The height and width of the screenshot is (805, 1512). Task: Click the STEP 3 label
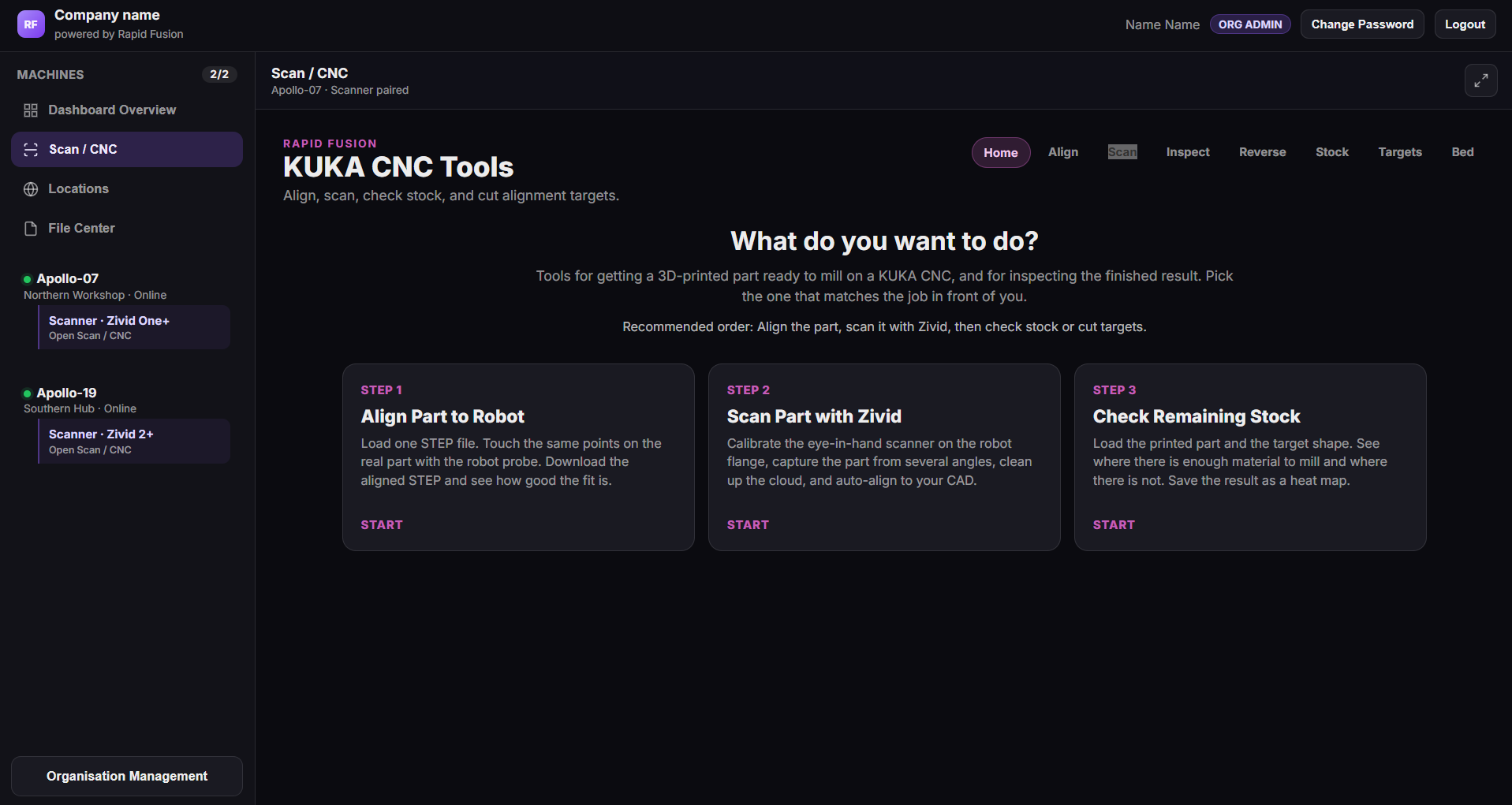pyautogui.click(x=1114, y=390)
